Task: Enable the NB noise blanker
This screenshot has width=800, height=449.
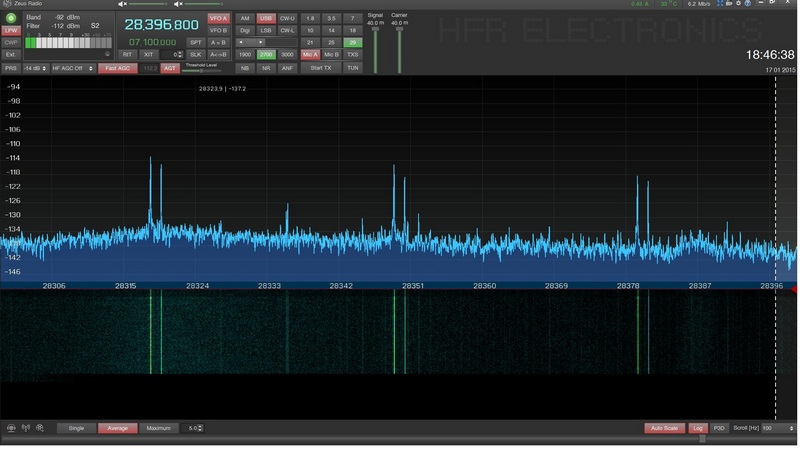Action: click(x=244, y=68)
